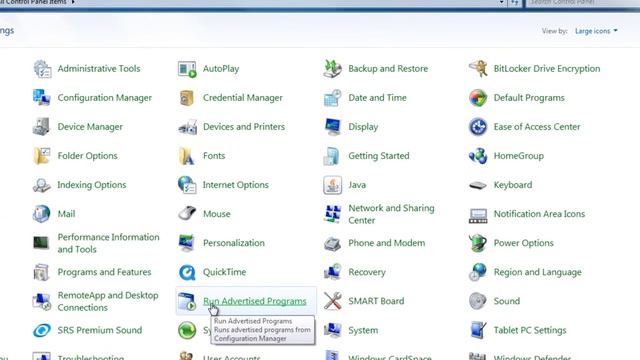Click the Date and Time icon
Viewport: 640px width, 360px height.
(333, 98)
